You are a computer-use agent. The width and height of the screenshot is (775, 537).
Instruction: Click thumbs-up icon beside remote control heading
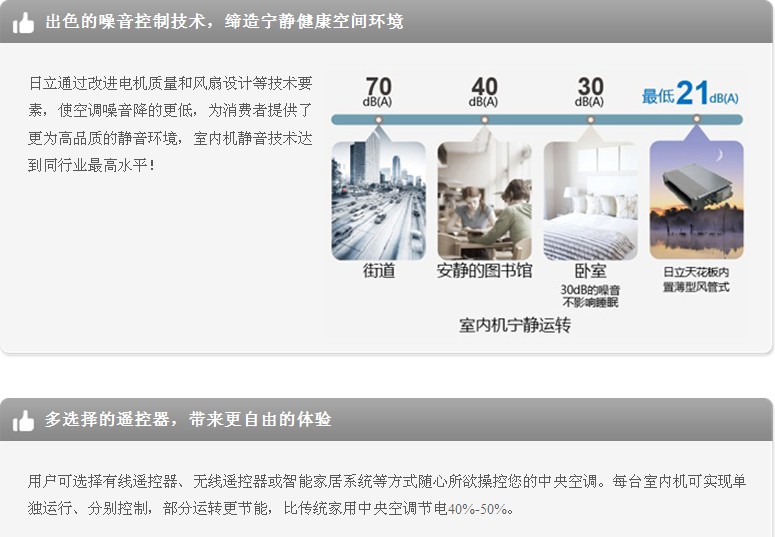(x=23, y=421)
